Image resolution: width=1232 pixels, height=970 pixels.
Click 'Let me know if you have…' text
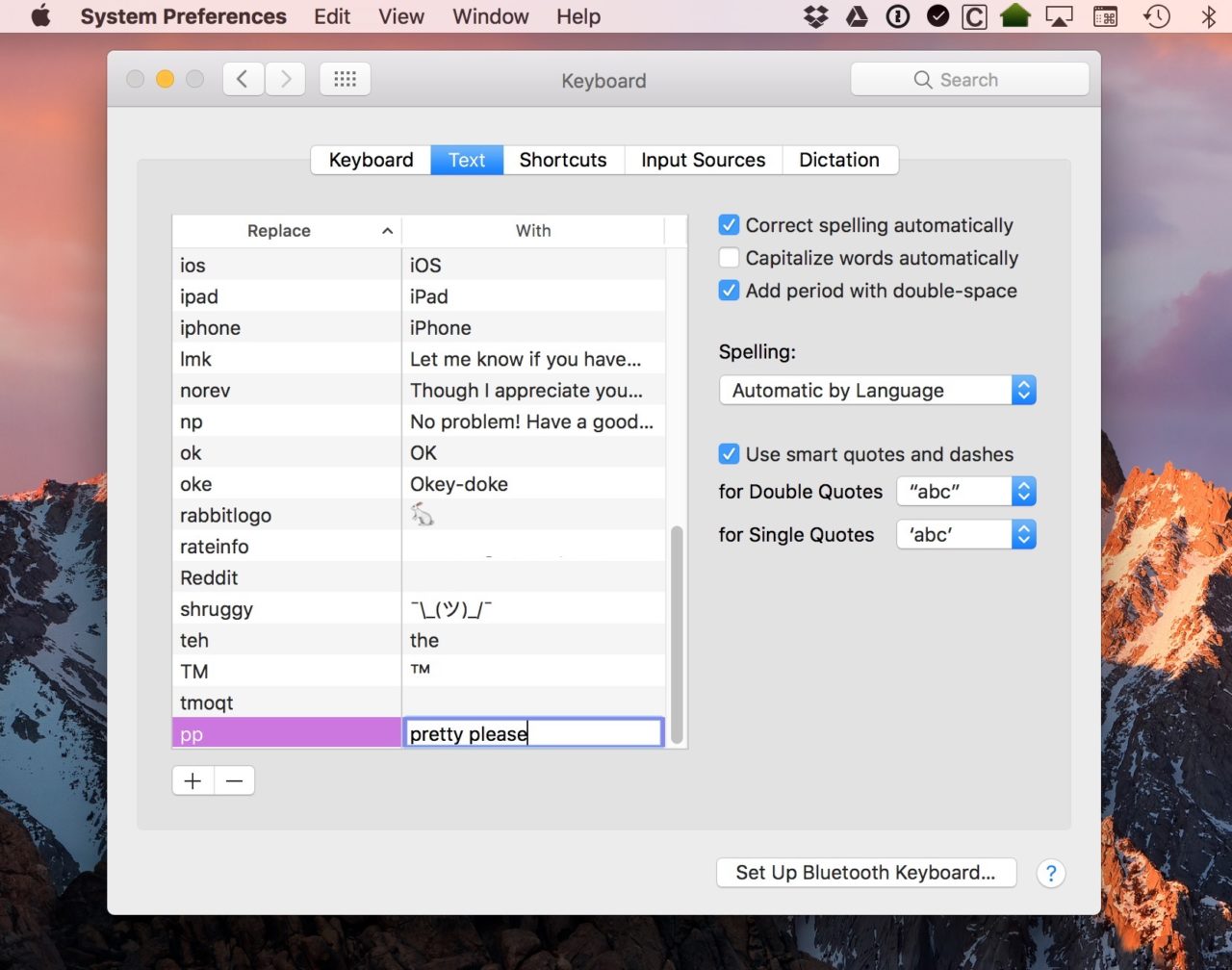[526, 359]
